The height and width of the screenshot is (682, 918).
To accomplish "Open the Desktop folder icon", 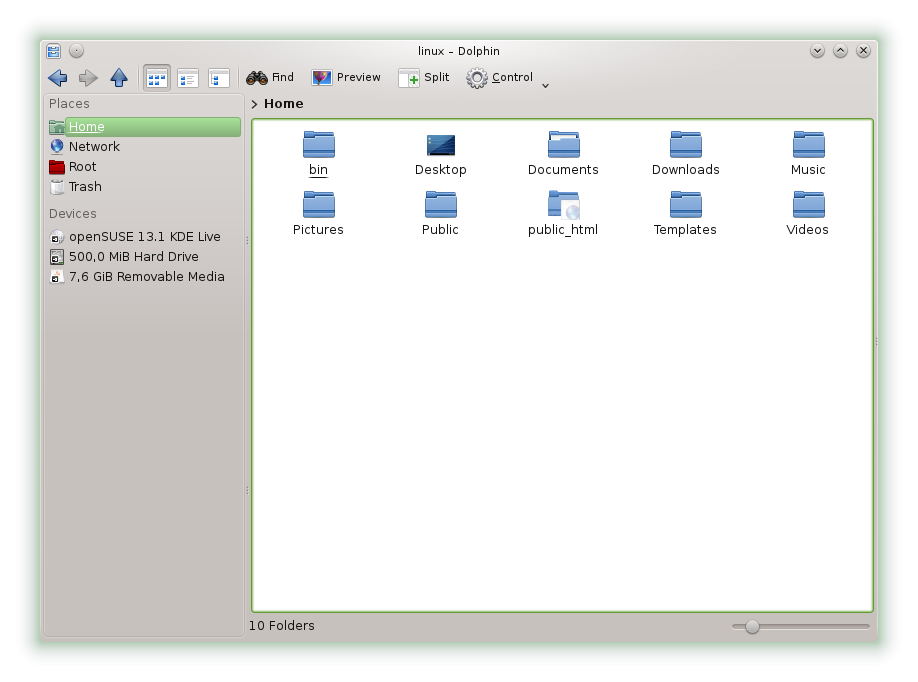I will coord(440,146).
